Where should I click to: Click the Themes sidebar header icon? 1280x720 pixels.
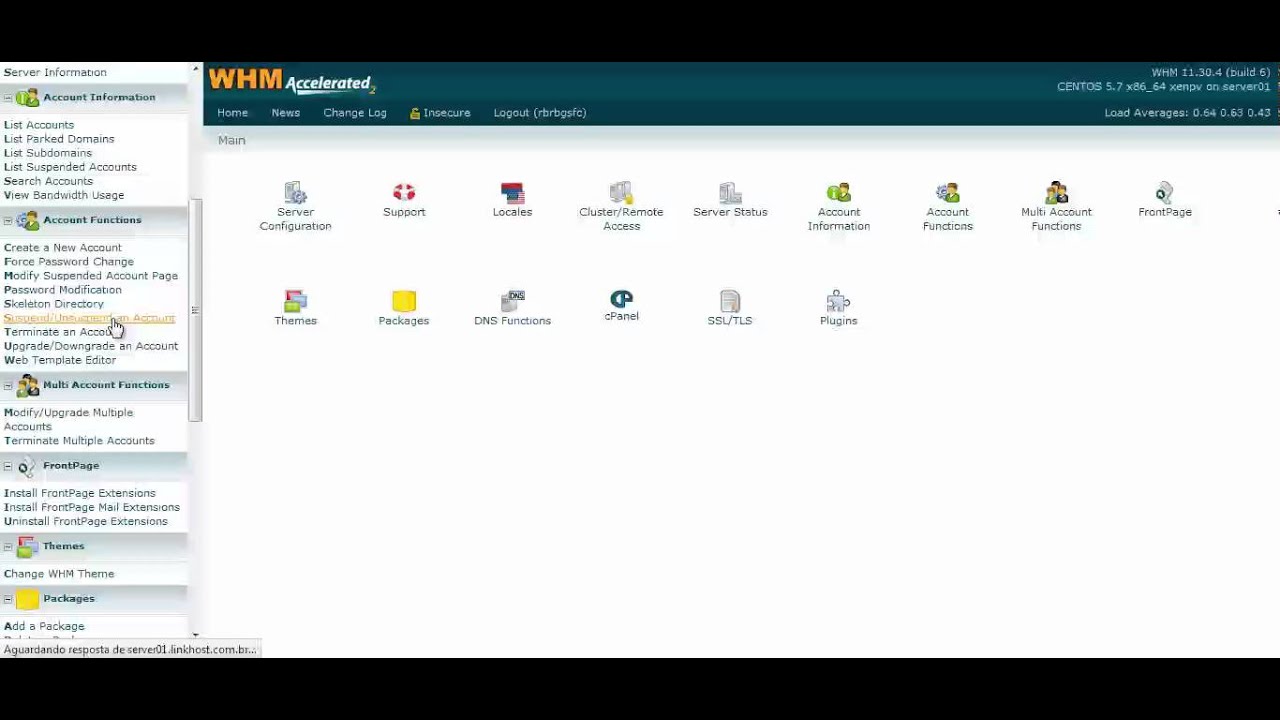tap(27, 546)
